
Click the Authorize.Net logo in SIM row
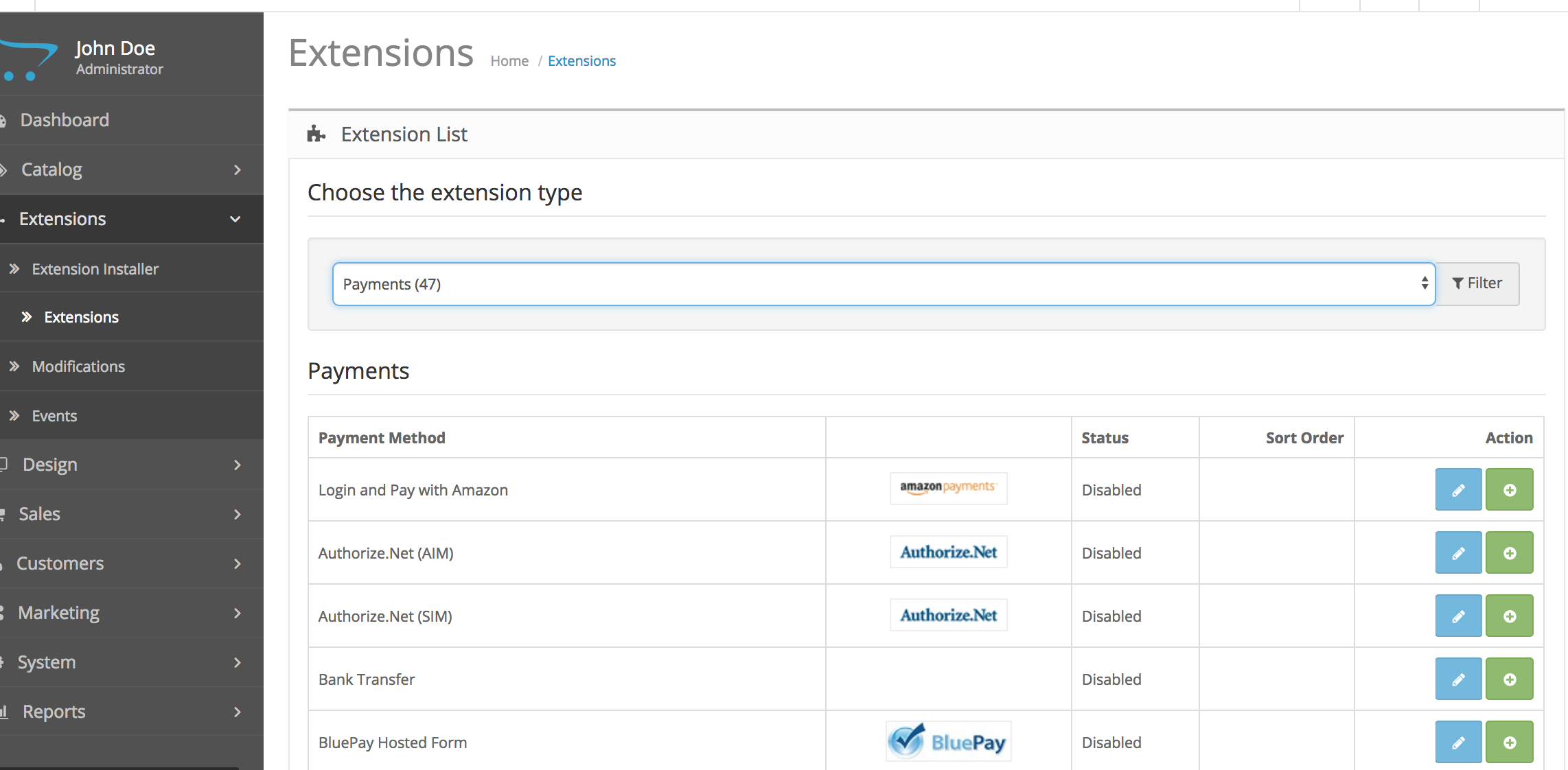pyautogui.click(x=948, y=615)
